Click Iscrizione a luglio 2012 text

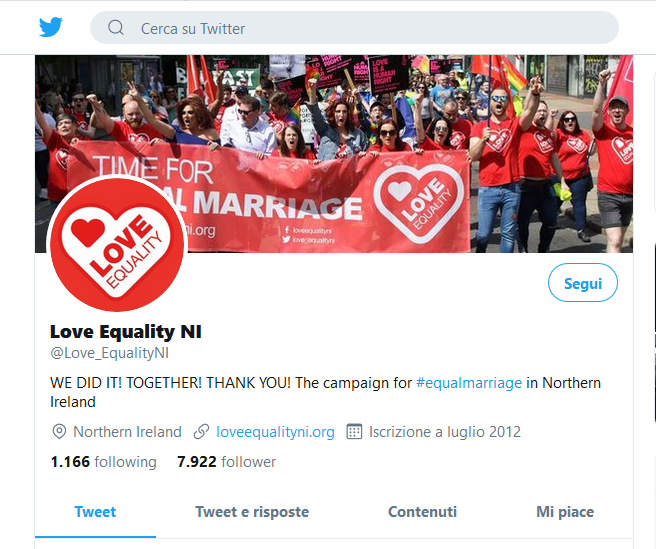pyautogui.click(x=445, y=432)
